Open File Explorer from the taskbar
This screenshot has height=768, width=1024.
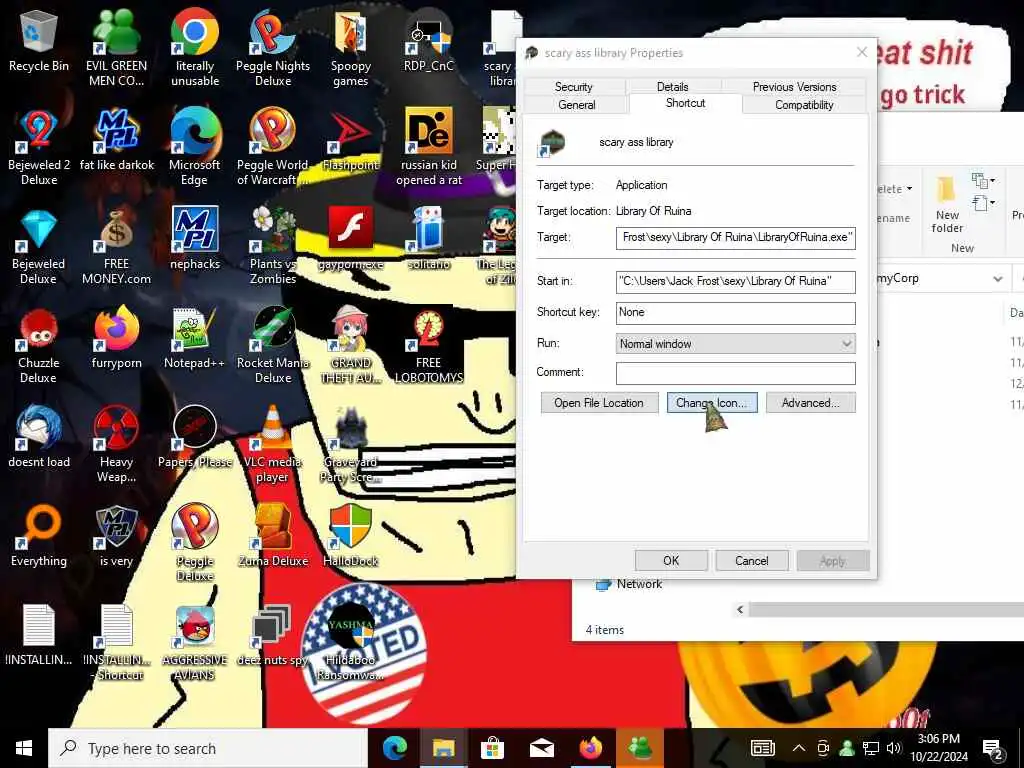tap(443, 748)
